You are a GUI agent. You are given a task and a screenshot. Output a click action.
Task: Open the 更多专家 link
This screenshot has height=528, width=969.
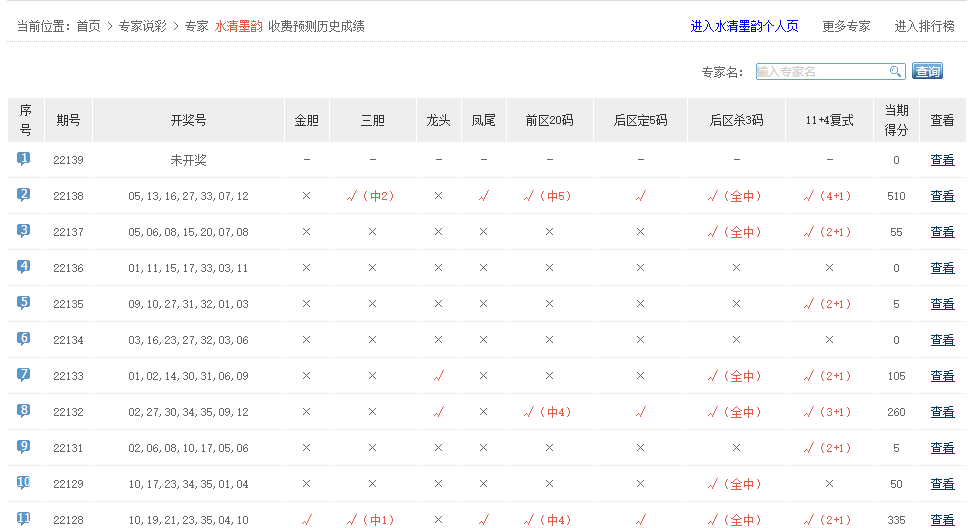(x=846, y=26)
